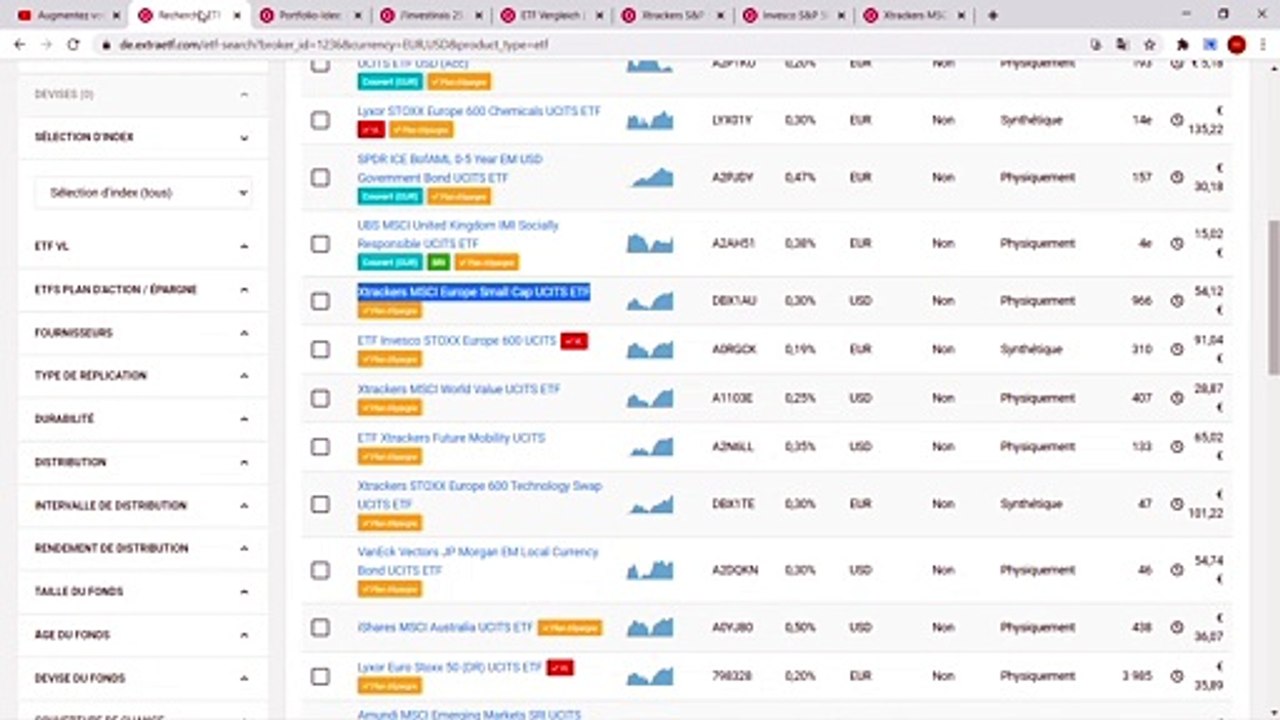This screenshot has width=1280, height=720.
Task: Tick the Lyxor Euro Stoxx 50 checkbox
Action: click(320, 676)
